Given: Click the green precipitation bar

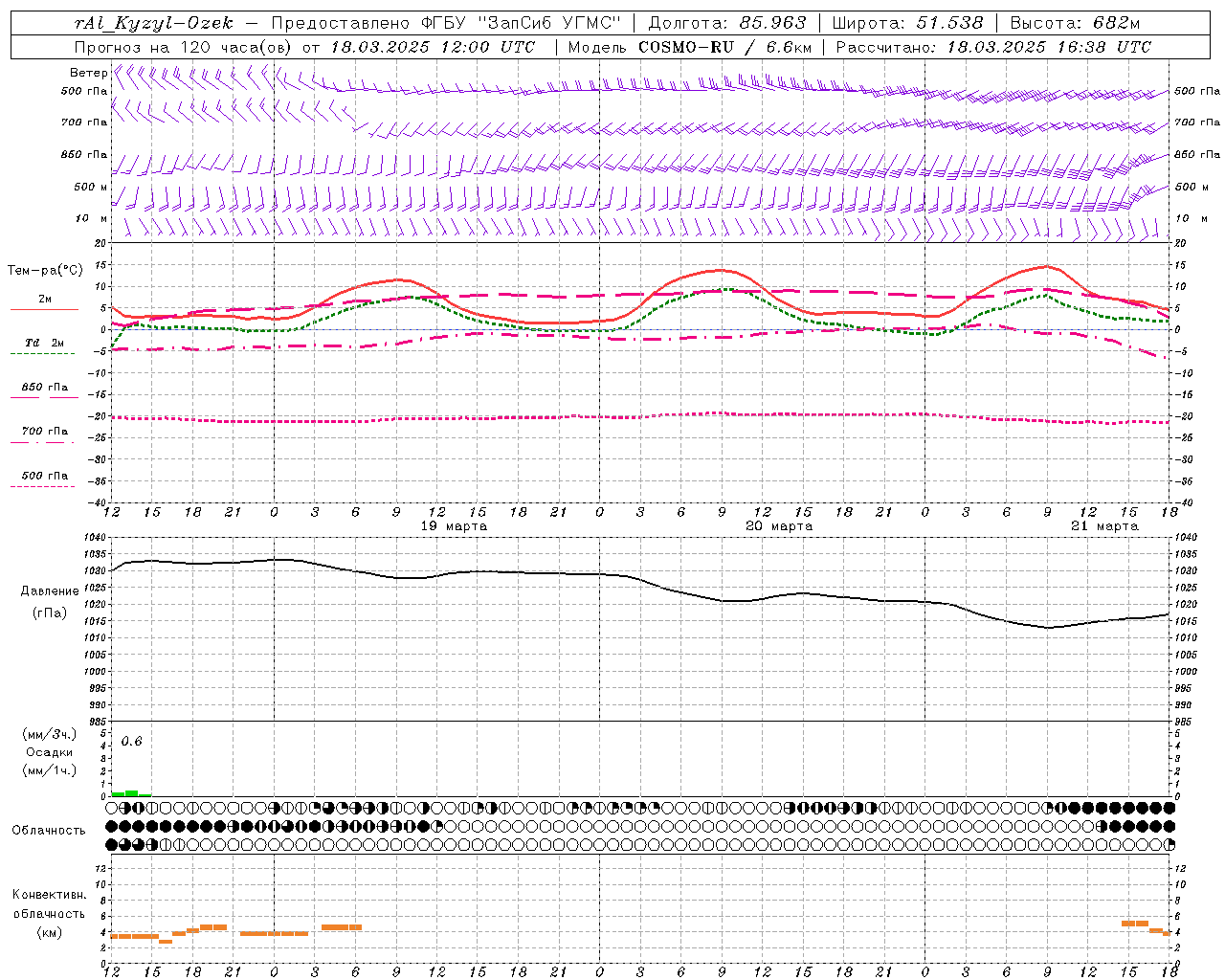Looking at the screenshot, I should pyautogui.click(x=131, y=793).
